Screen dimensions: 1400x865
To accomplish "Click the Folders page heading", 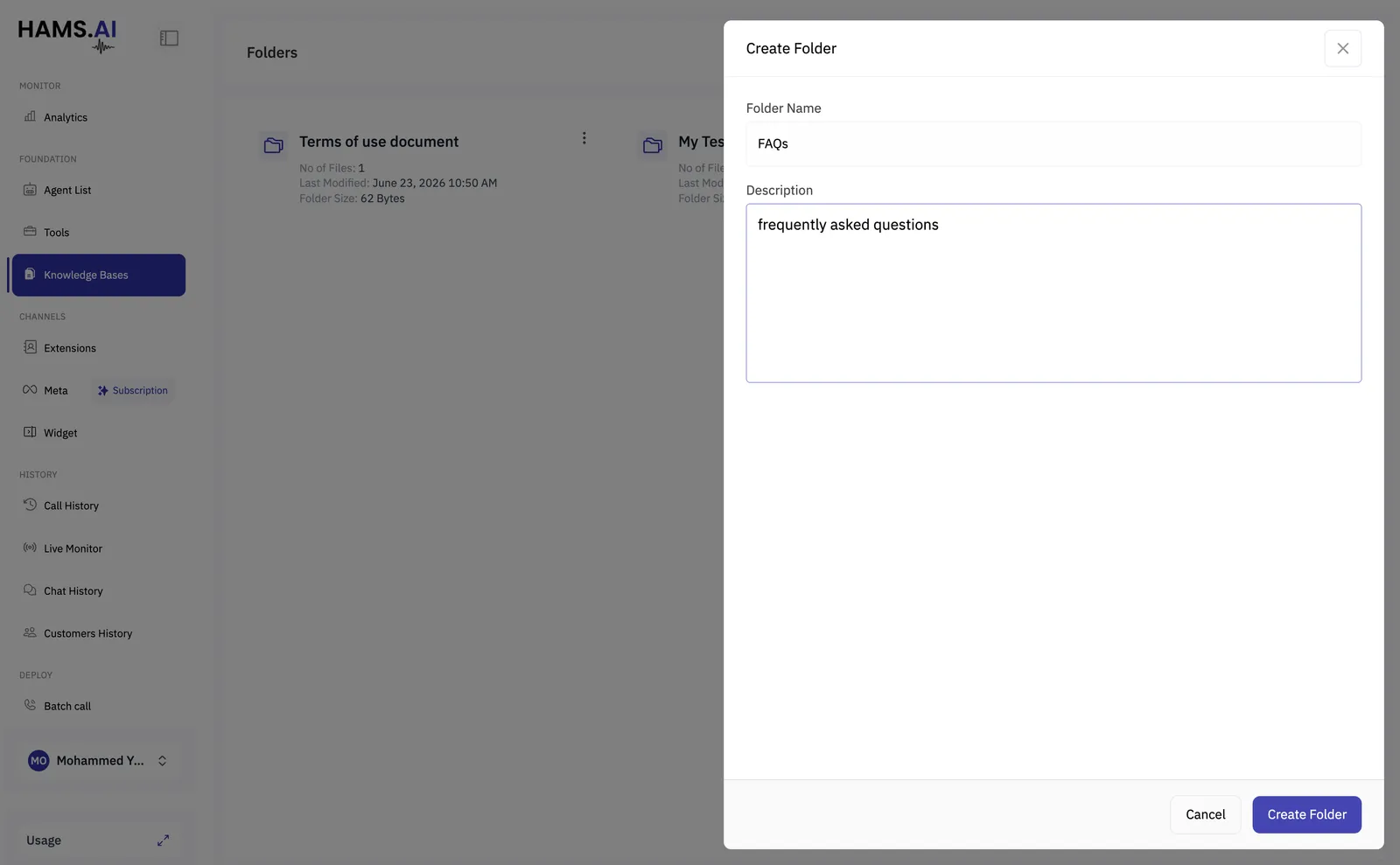I will (x=272, y=52).
